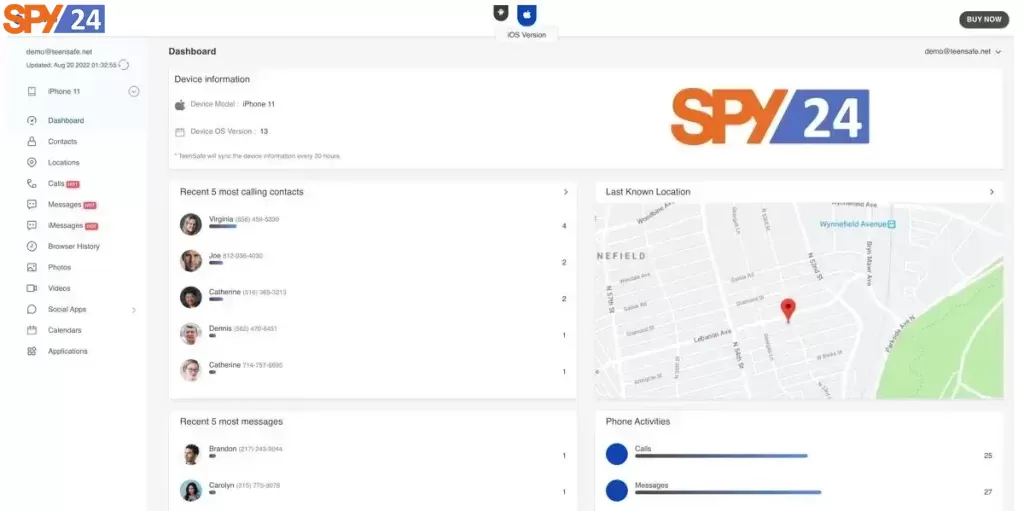Click the Messages activity progress bar
Image resolution: width=1024 pixels, height=511 pixels.
[728, 493]
